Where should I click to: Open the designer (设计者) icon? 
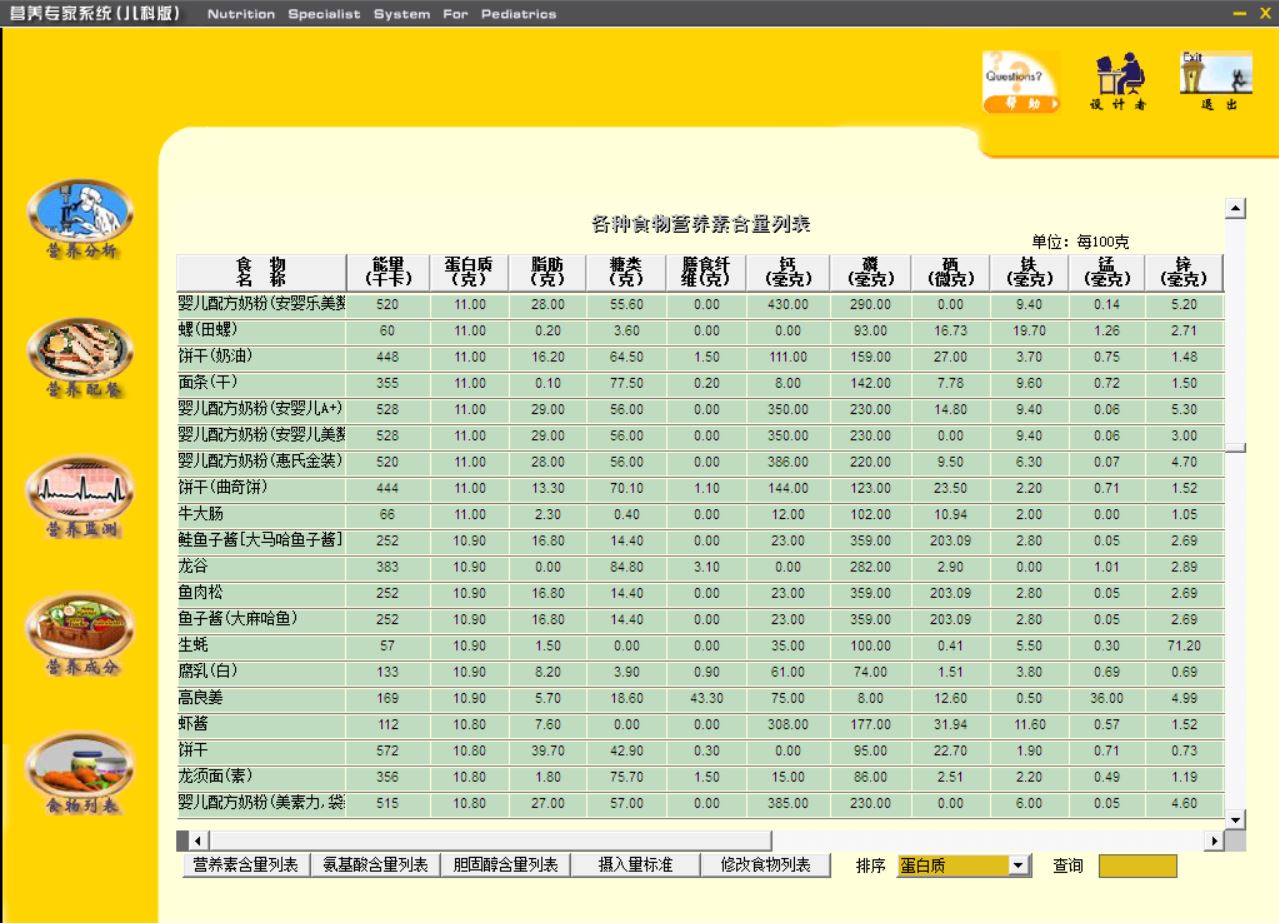pyautogui.click(x=1119, y=82)
